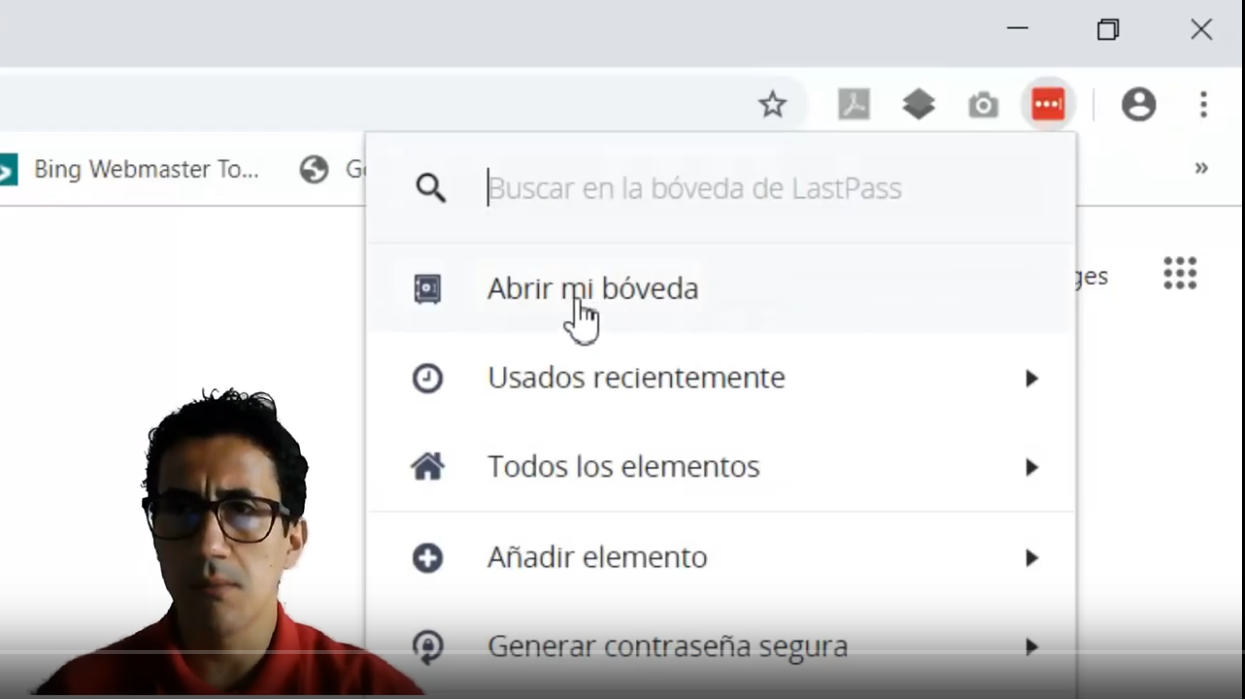Viewport: 1245px width, 700px height.
Task: Choose 'Usados recientemente' from the menu
Action: (636, 378)
